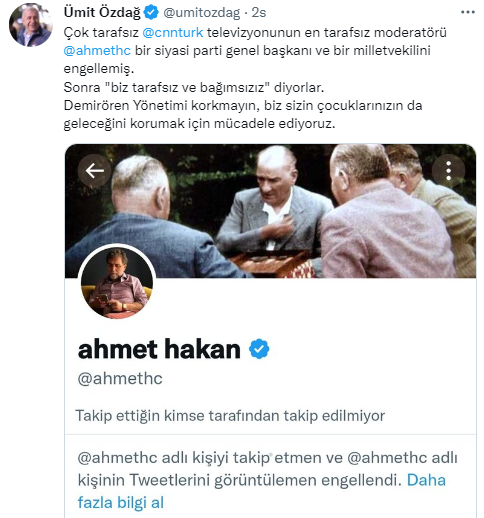Screen dimensions: 484x518
Task: Click the @umitozdag handle
Action: (201, 13)
